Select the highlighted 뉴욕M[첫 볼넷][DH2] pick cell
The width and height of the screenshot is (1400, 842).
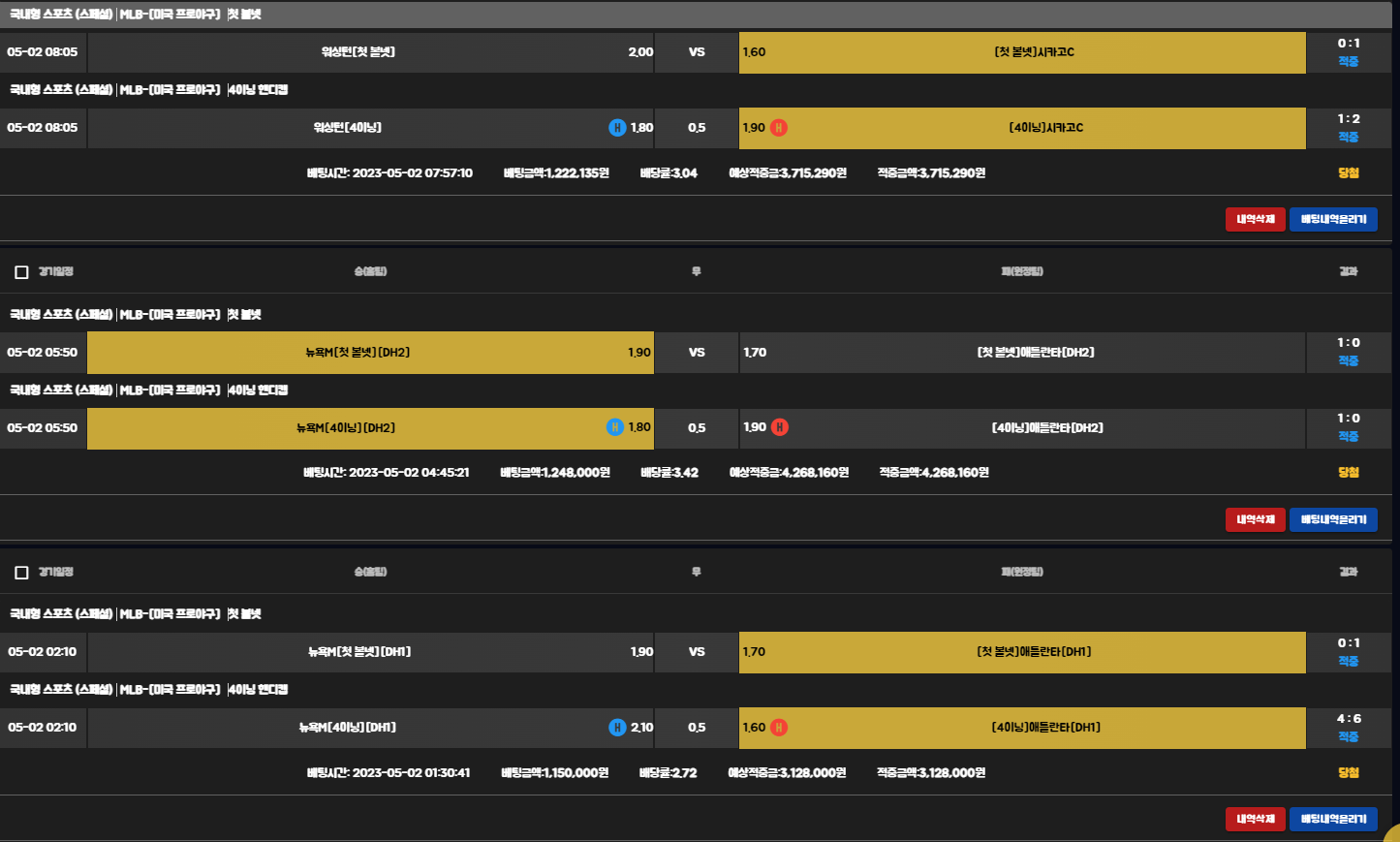click(370, 353)
